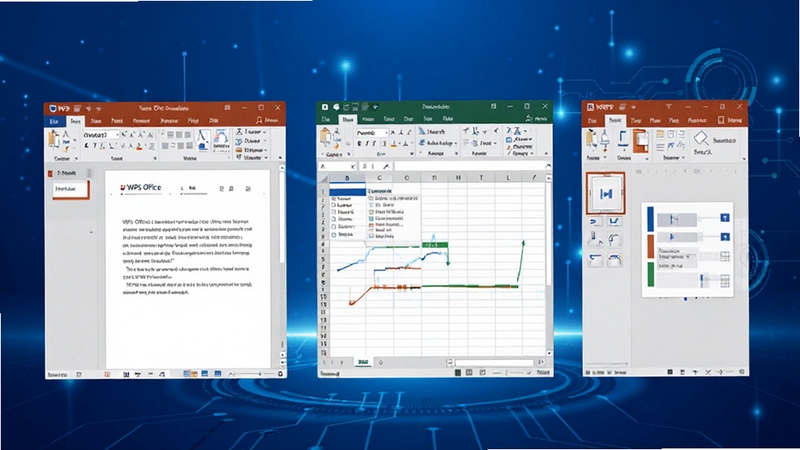Open the File tab in the green spreadsheet window
This screenshot has width=800, height=450.
pyautogui.click(x=326, y=119)
